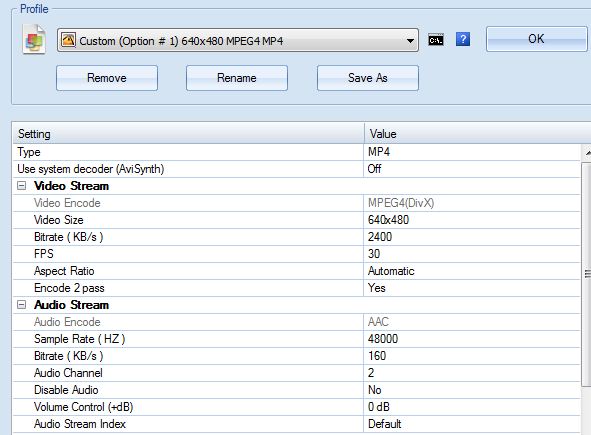Open help via blue question mark icon
The height and width of the screenshot is (435, 591).
[x=463, y=39]
